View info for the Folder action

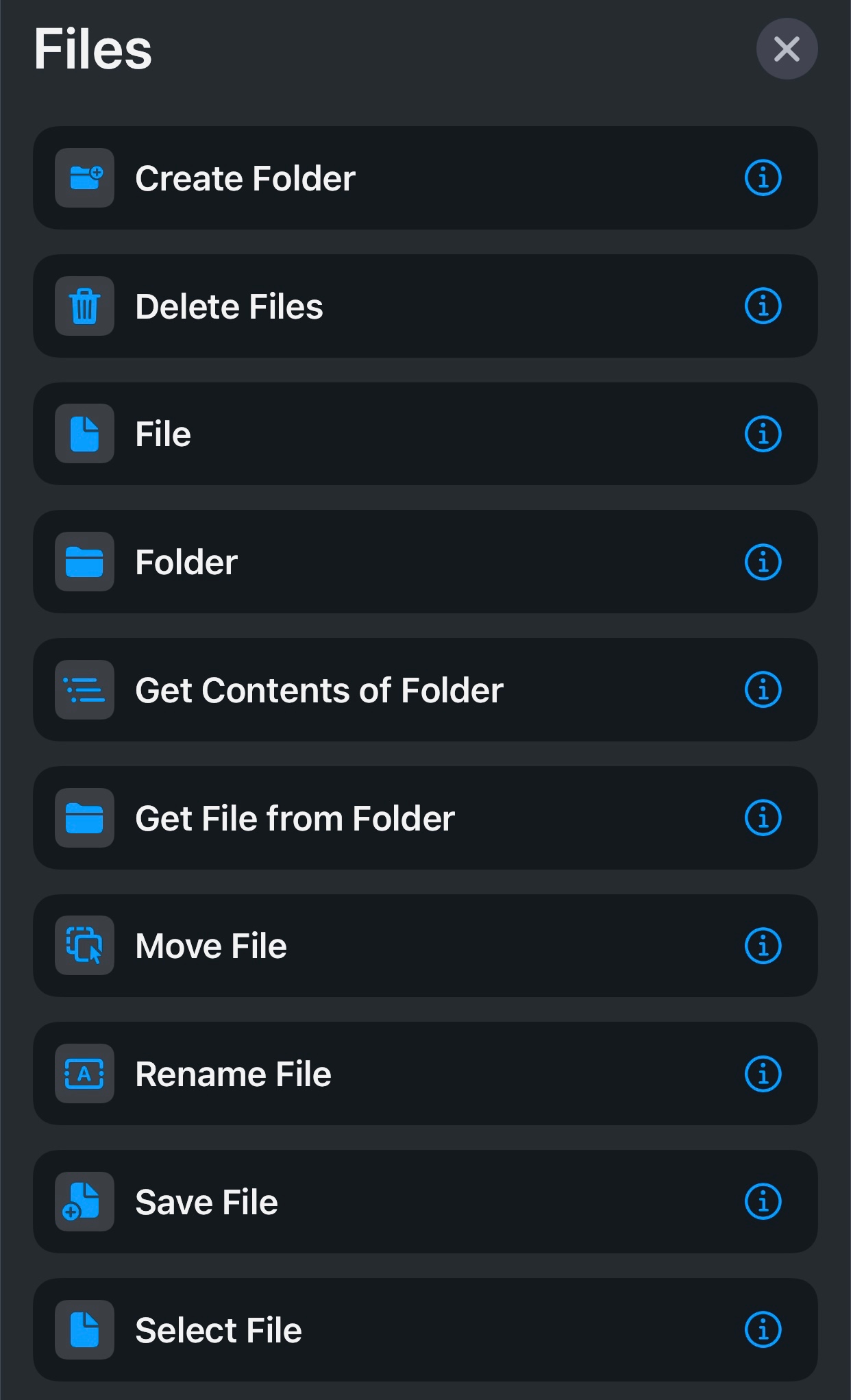(763, 562)
